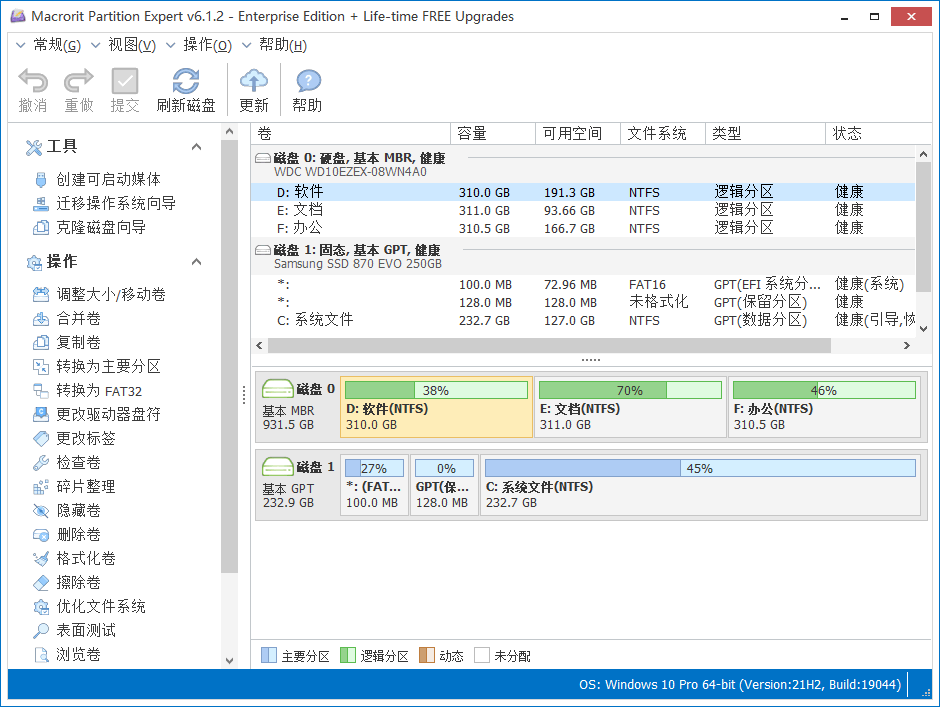Click the 重做 (redo) toolbar icon
This screenshot has width=940, height=707.
coord(79,80)
